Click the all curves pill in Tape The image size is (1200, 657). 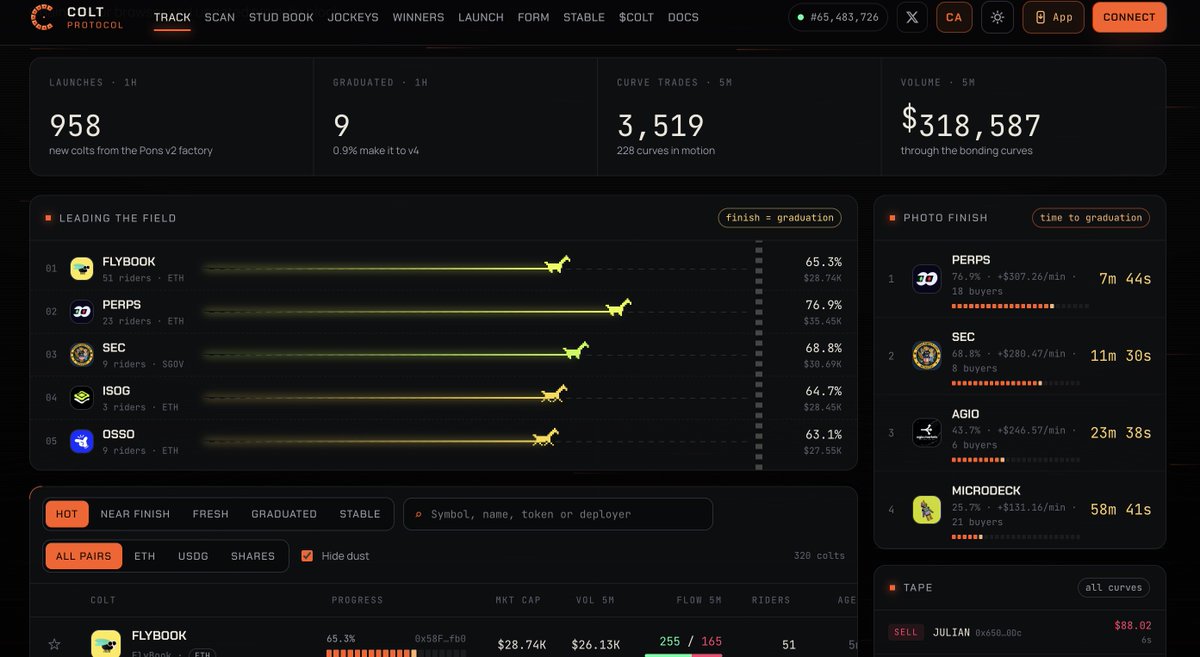click(1114, 587)
